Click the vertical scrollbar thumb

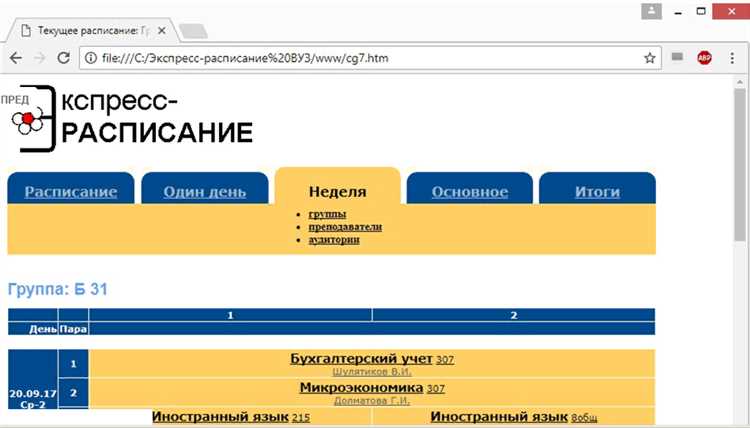click(740, 165)
